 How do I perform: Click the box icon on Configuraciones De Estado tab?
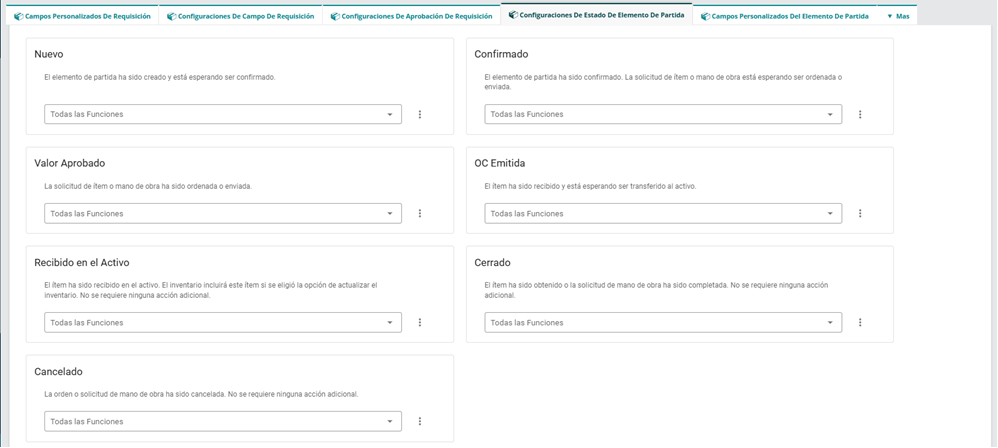click(513, 15)
